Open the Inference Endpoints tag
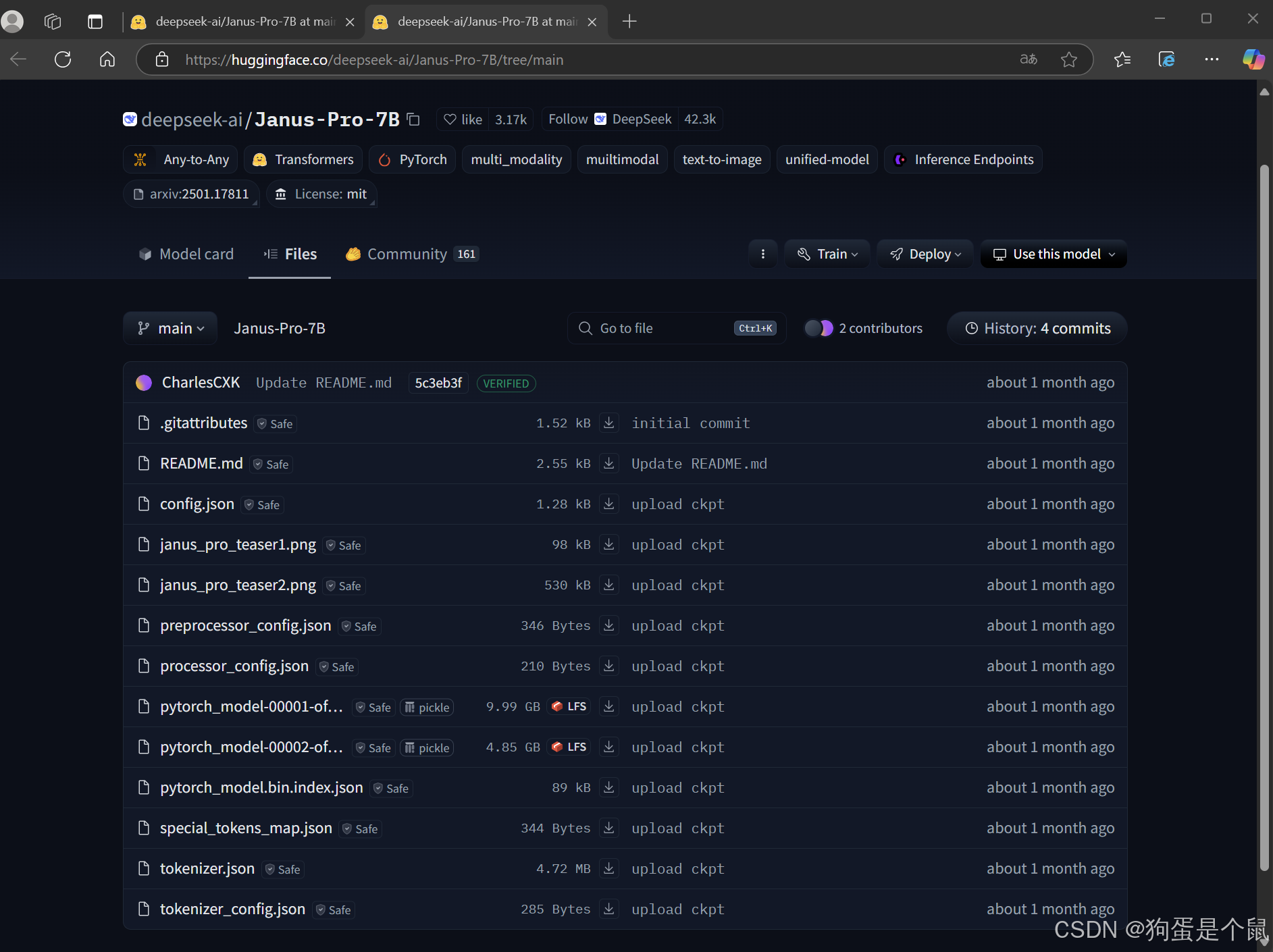The width and height of the screenshot is (1273, 952). (x=963, y=159)
